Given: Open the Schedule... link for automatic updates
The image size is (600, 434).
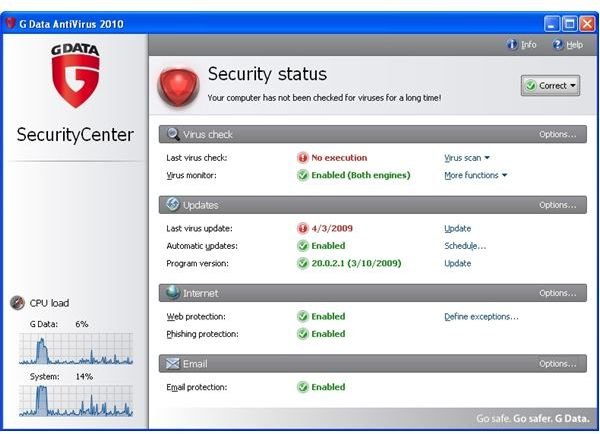Looking at the screenshot, I should click(x=465, y=246).
